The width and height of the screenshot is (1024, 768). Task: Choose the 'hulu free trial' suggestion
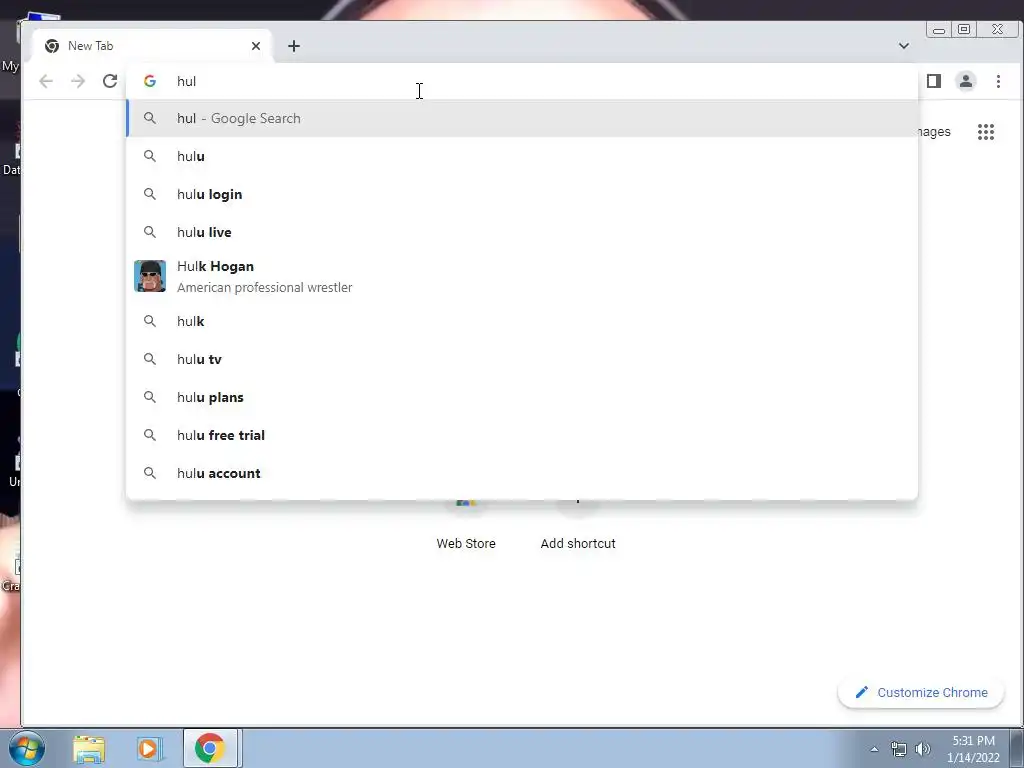(522, 435)
